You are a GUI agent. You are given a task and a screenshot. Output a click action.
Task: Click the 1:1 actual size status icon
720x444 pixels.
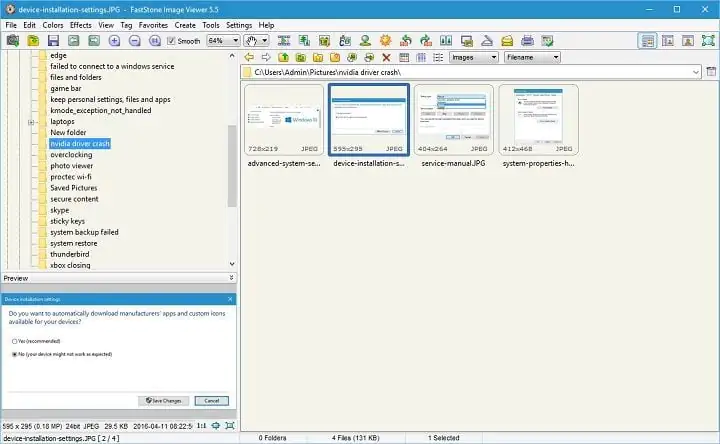click(x=201, y=426)
